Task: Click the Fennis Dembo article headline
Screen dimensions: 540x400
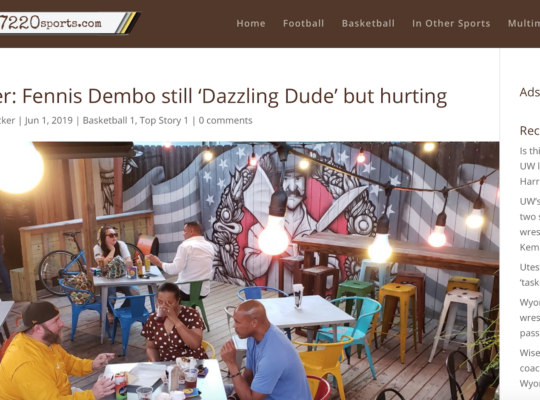Action: 224,96
